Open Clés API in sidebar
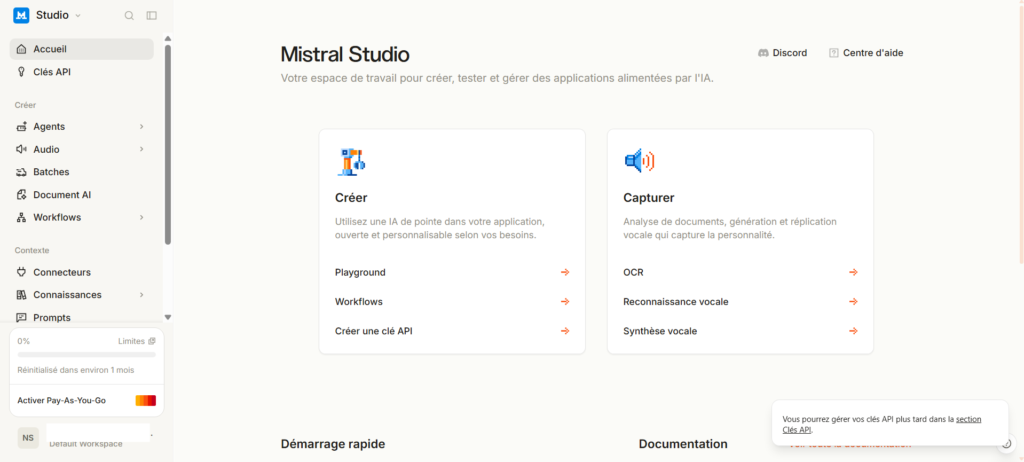 (x=82, y=72)
